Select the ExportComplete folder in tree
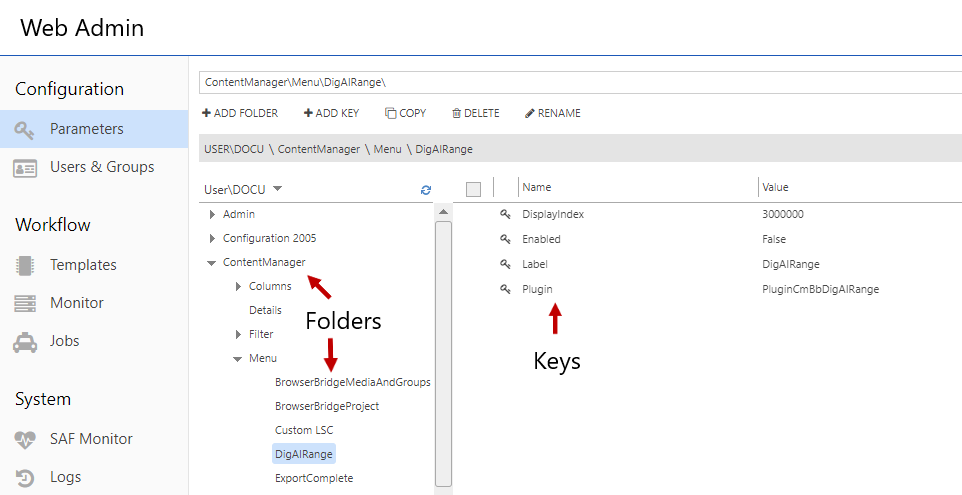The width and height of the screenshot is (962, 495). tap(314, 478)
